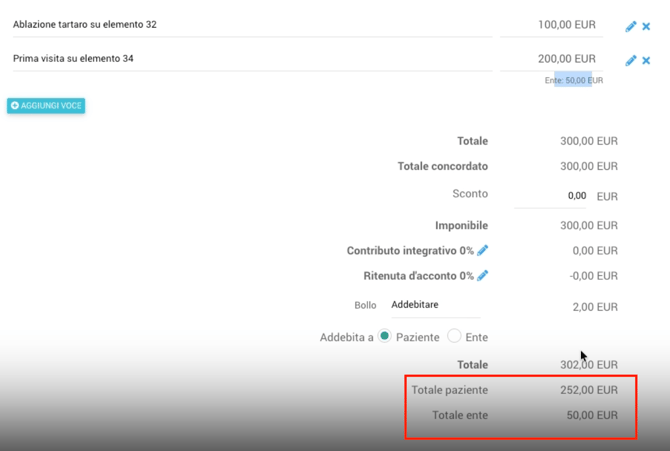
Task: Click the Totale paziente amount
Action: pos(589,390)
